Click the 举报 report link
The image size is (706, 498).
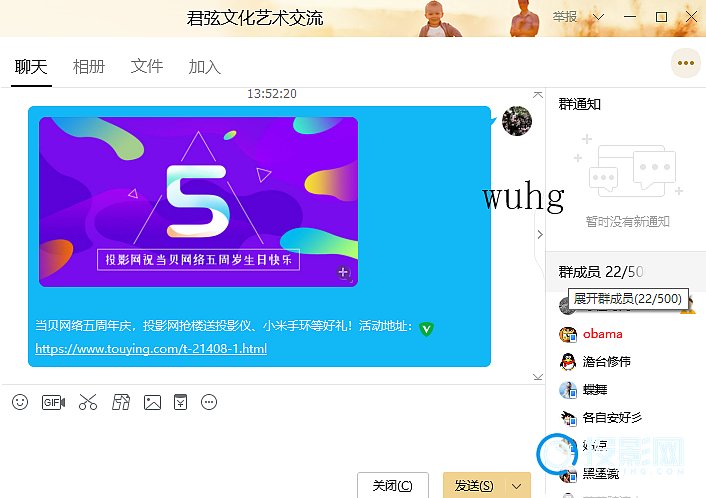tap(565, 17)
